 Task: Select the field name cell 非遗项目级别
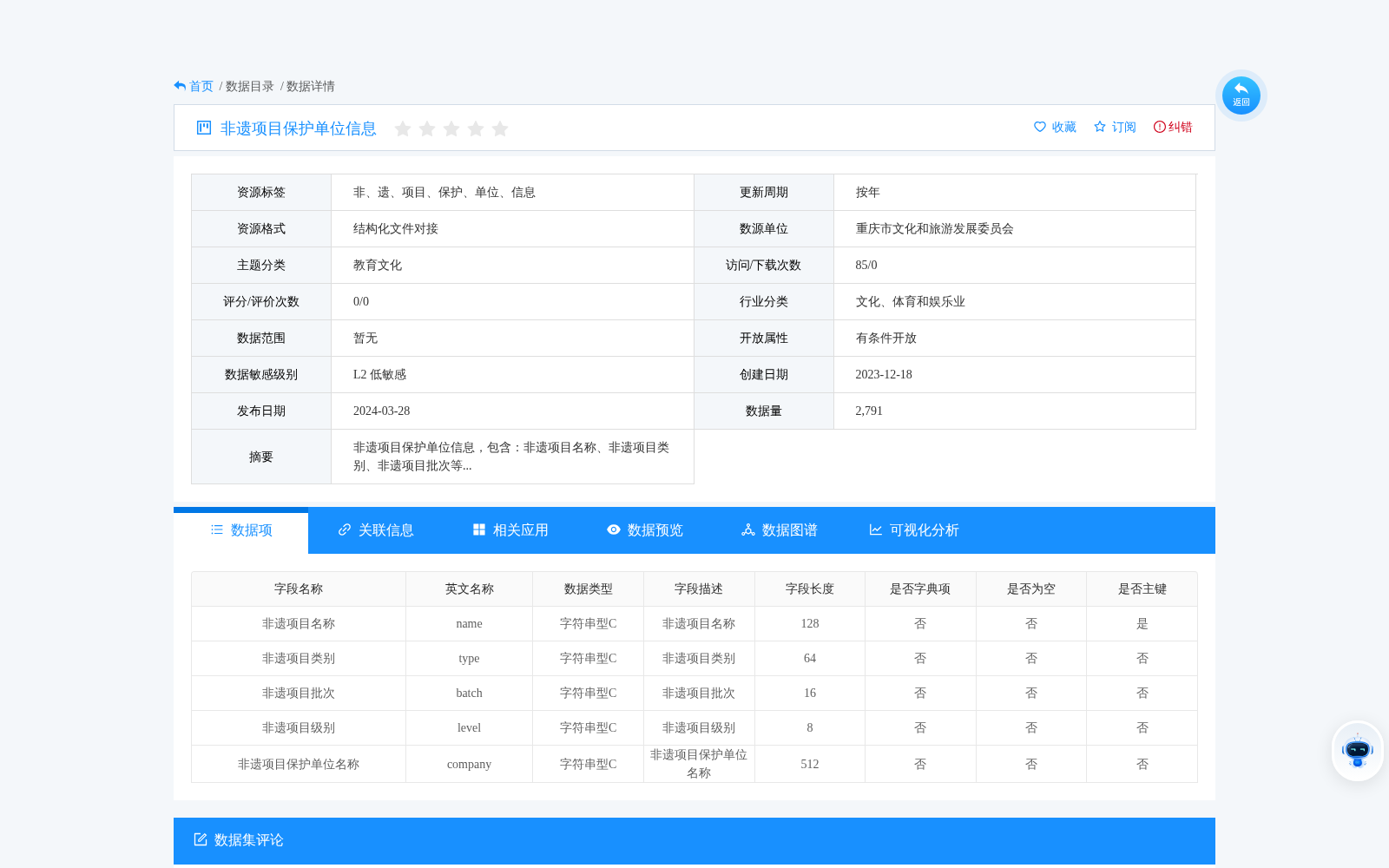point(299,727)
